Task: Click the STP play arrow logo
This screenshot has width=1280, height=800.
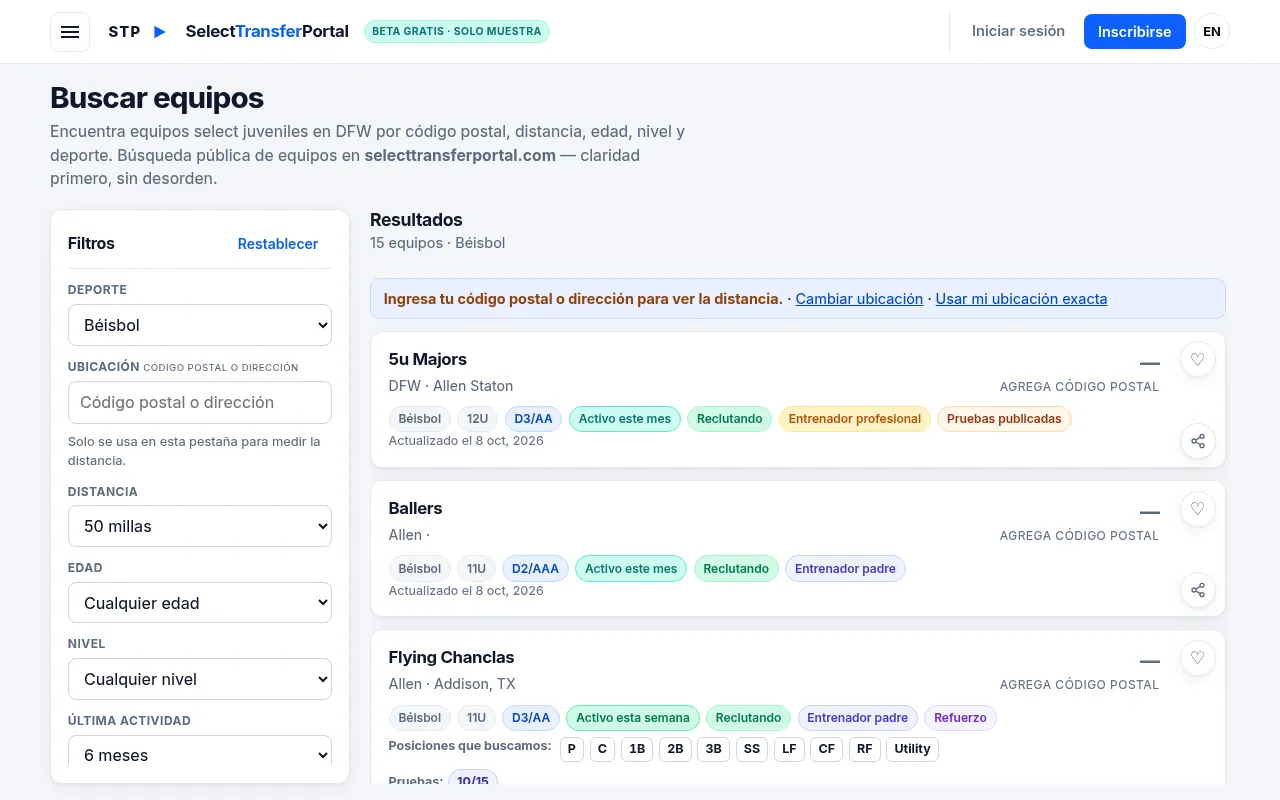Action: 160,32
